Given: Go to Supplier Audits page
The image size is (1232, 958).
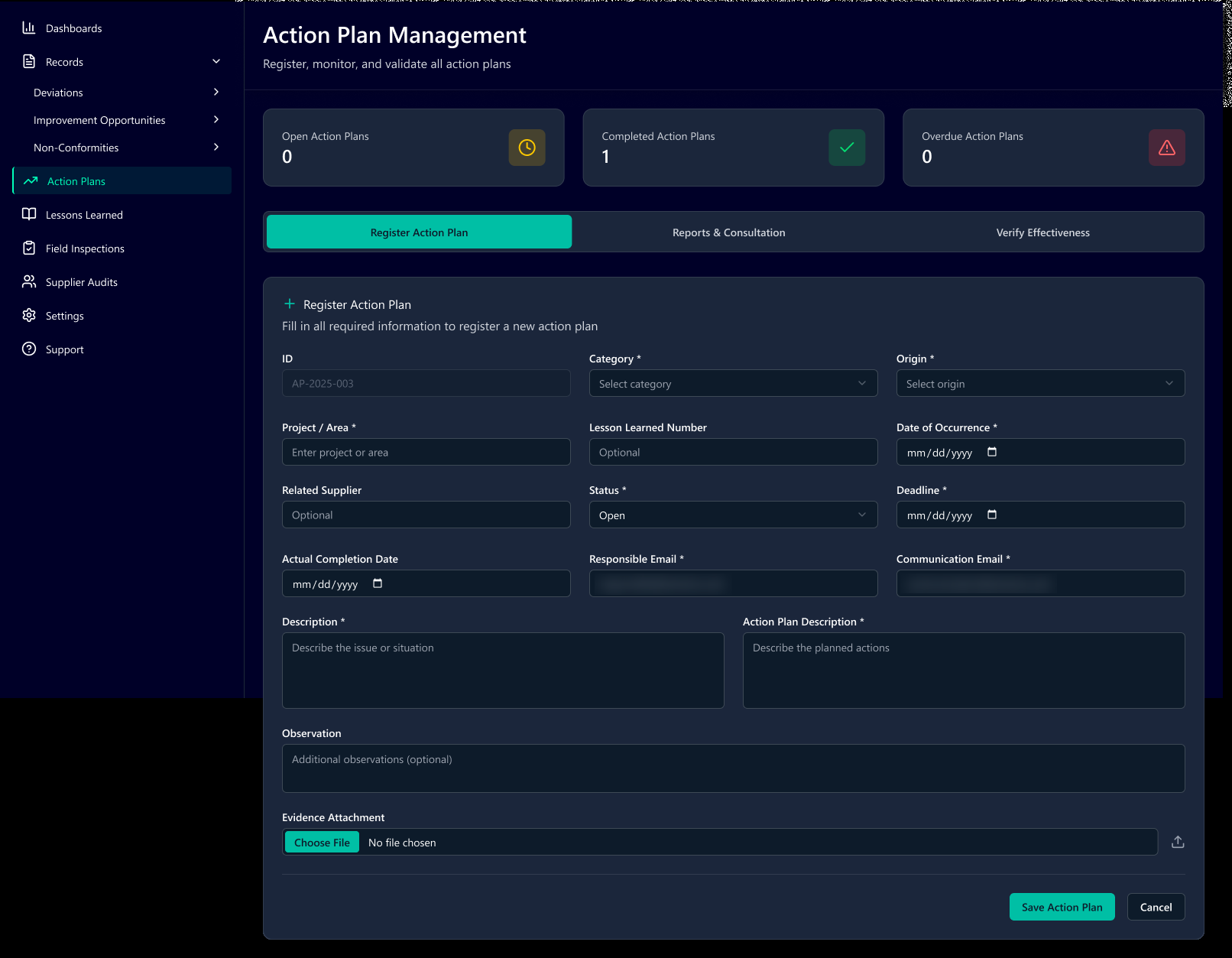Looking at the screenshot, I should point(122,281).
